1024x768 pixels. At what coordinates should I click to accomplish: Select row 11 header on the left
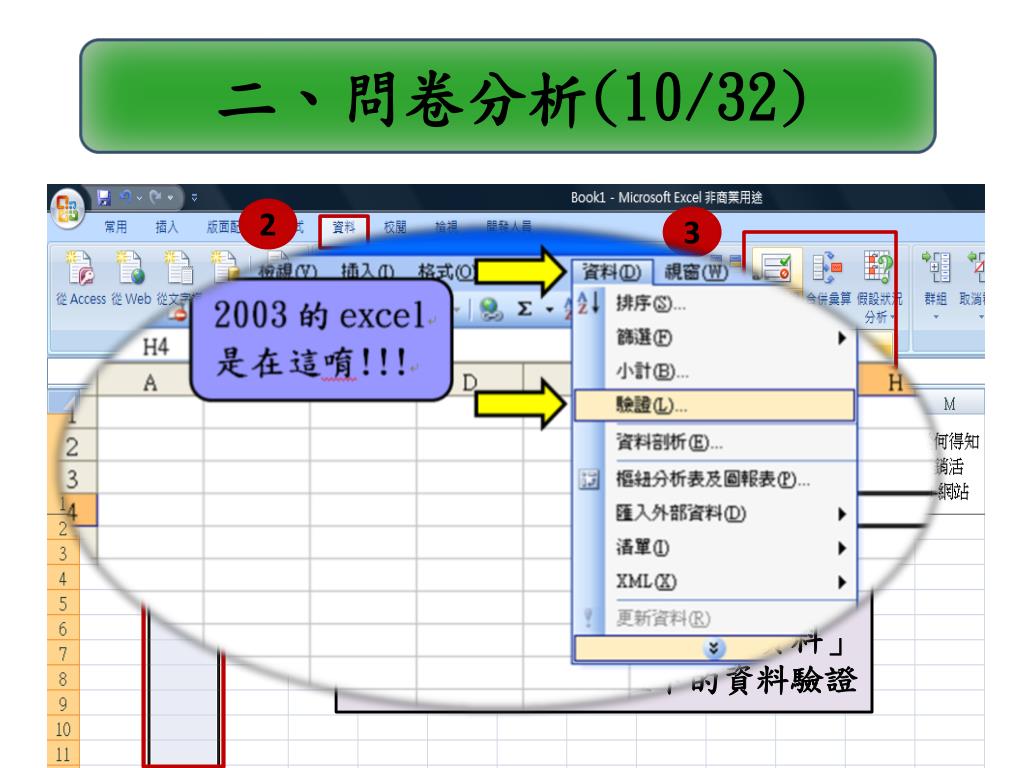(63, 754)
